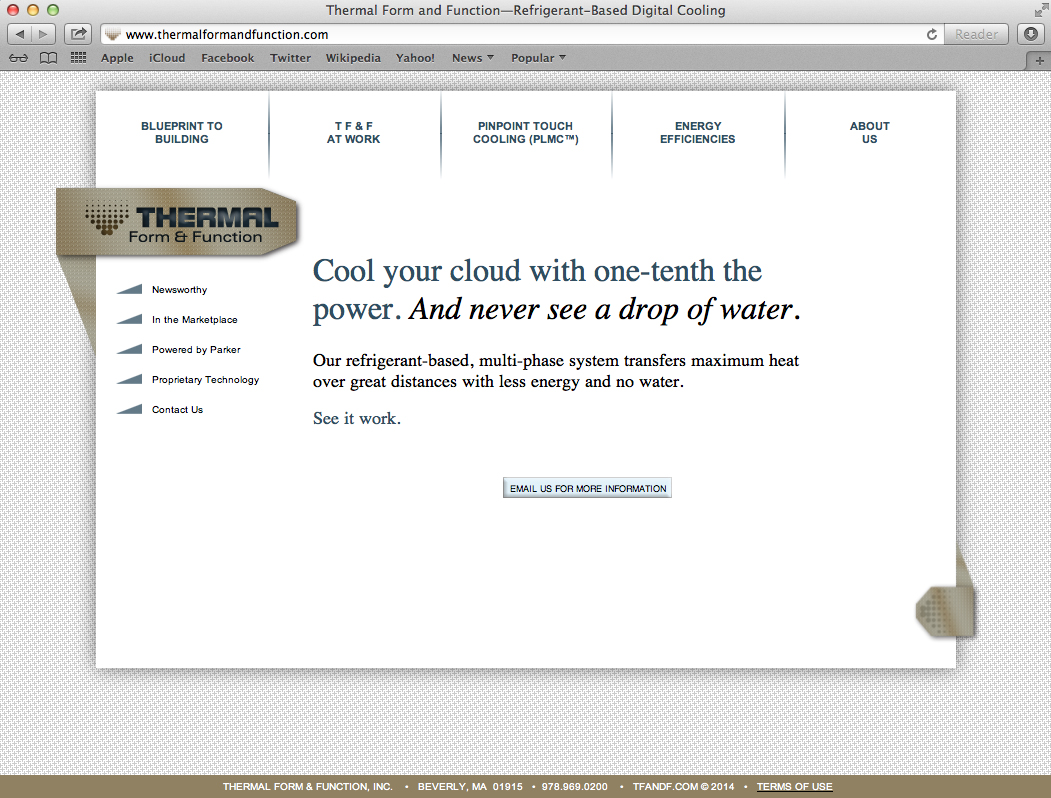Click the URL address field

tap(520, 34)
